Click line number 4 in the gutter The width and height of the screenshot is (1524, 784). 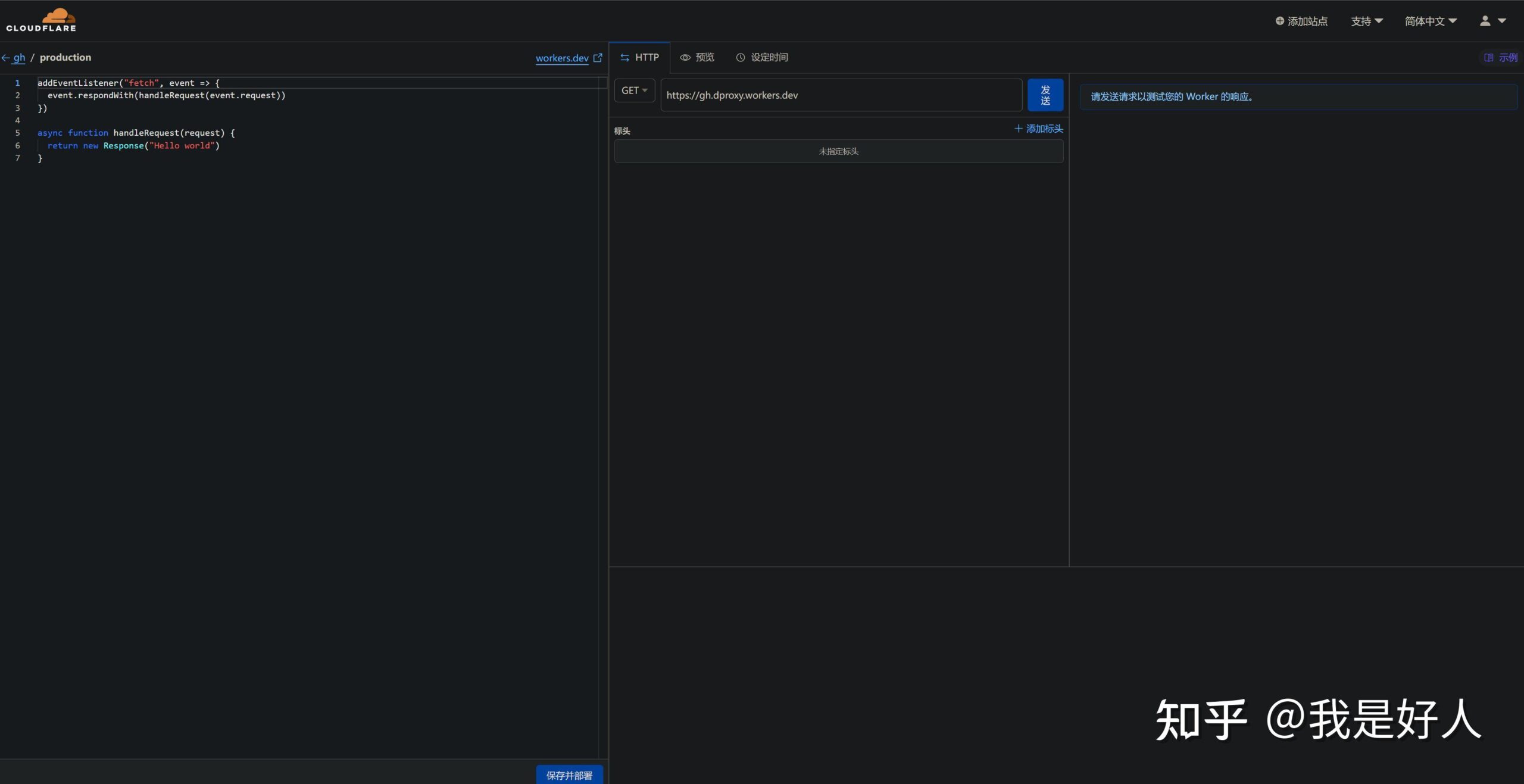click(x=17, y=120)
